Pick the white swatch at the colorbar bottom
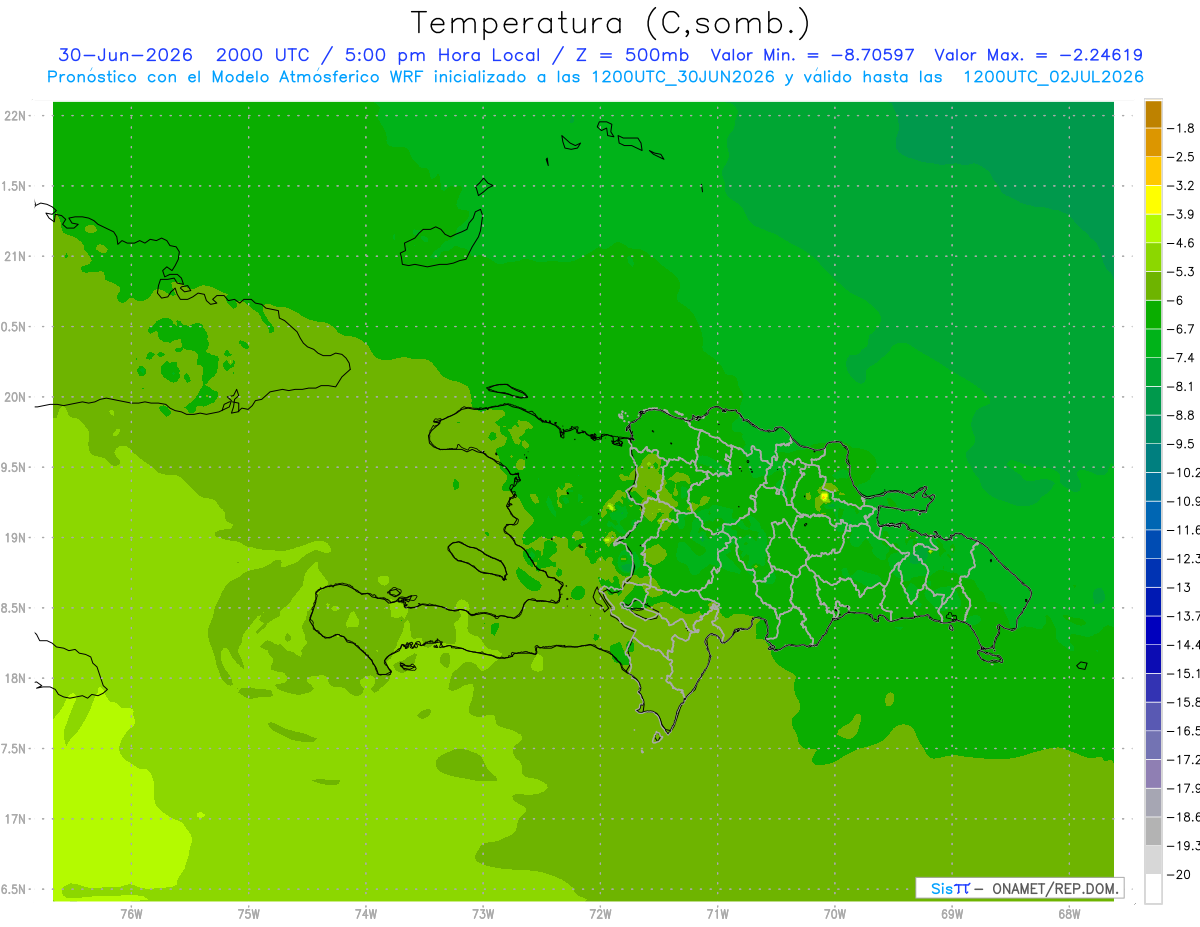 point(1153,888)
